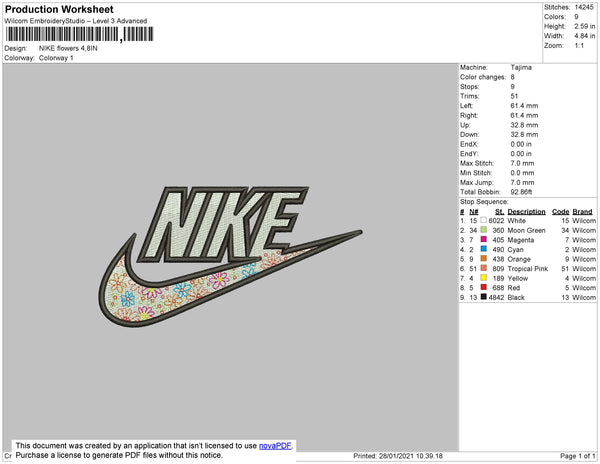Click the Height value '2.59 in'
This screenshot has width=600, height=464.
pos(584,26)
